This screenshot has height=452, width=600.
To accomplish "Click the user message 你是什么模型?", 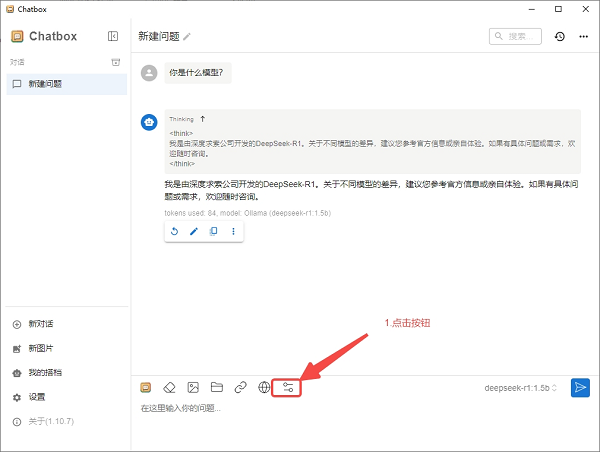I will coord(198,73).
